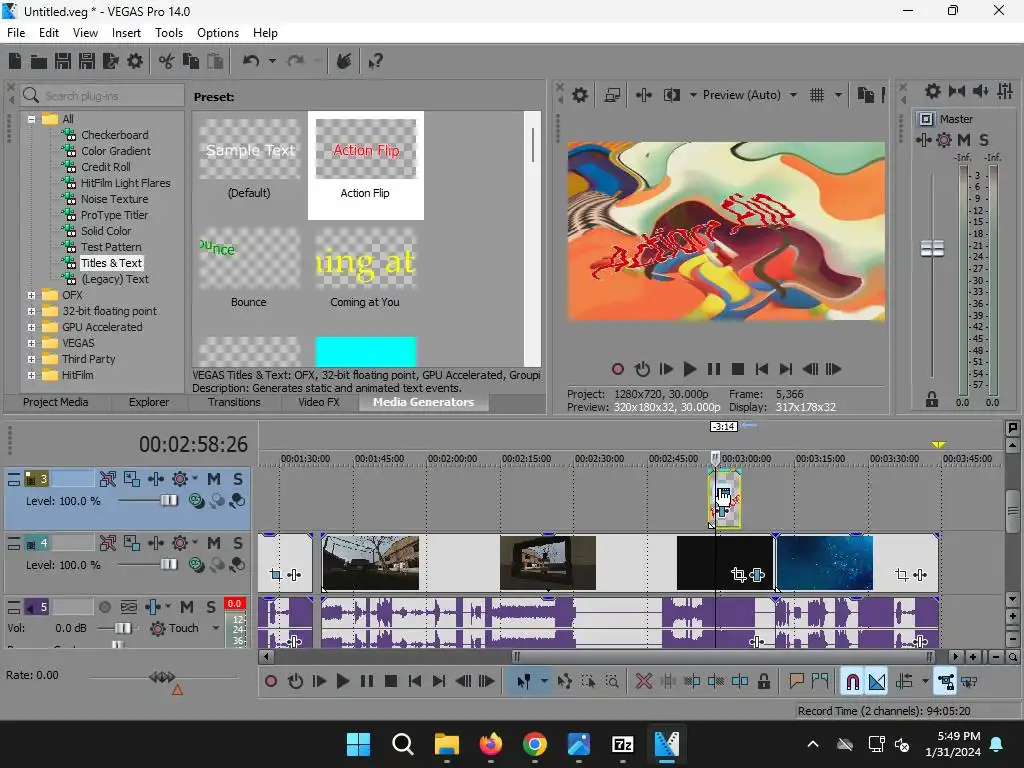
Task: Copy selection using the toolbar copy icon
Action: coord(191,61)
